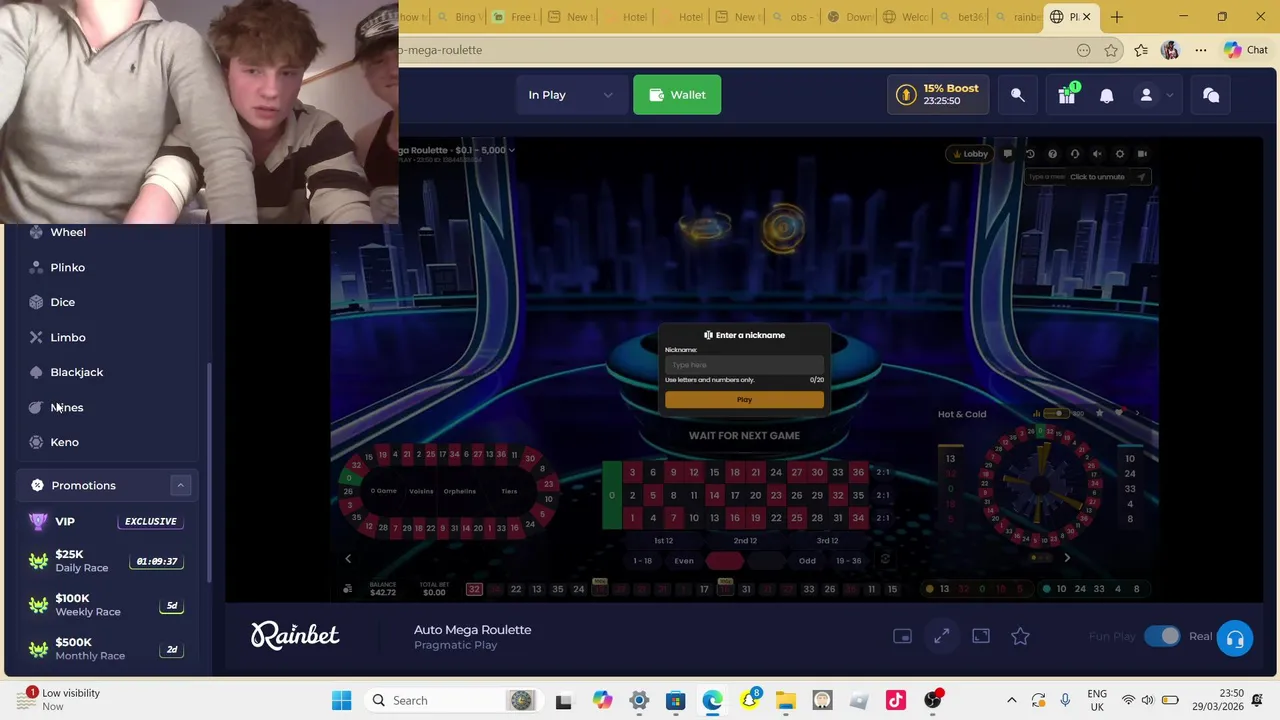The image size is (1280, 720).
Task: Send the chat message arrow
Action: [x=1140, y=177]
